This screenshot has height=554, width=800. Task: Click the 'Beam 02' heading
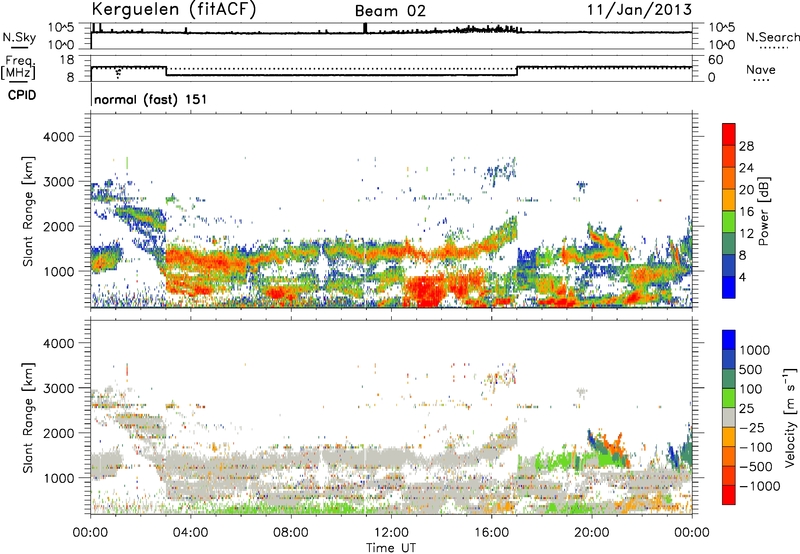[x=390, y=11]
